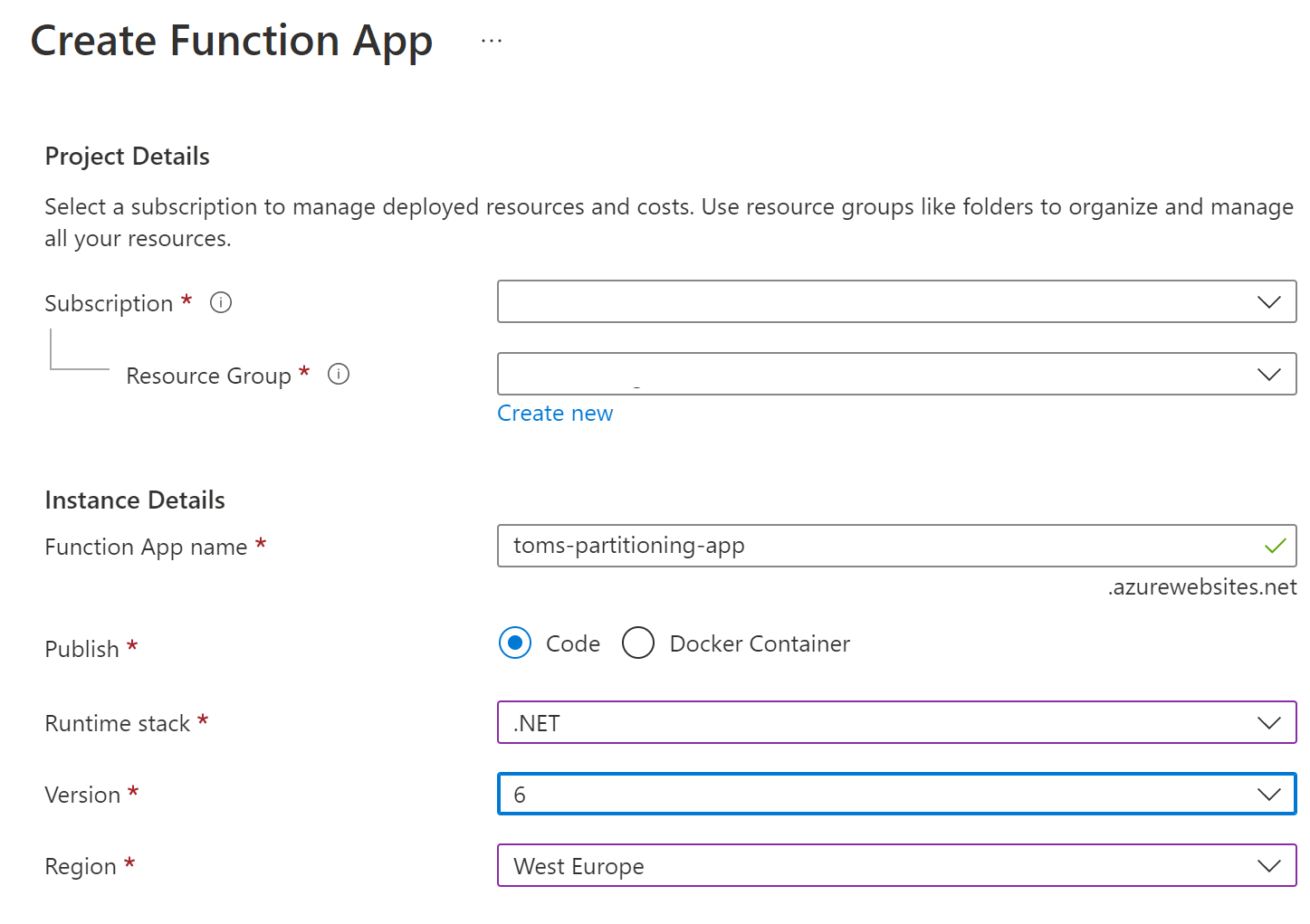This screenshot has width=1310, height=924.
Task: Click the Instance Details section heading
Action: point(135,500)
